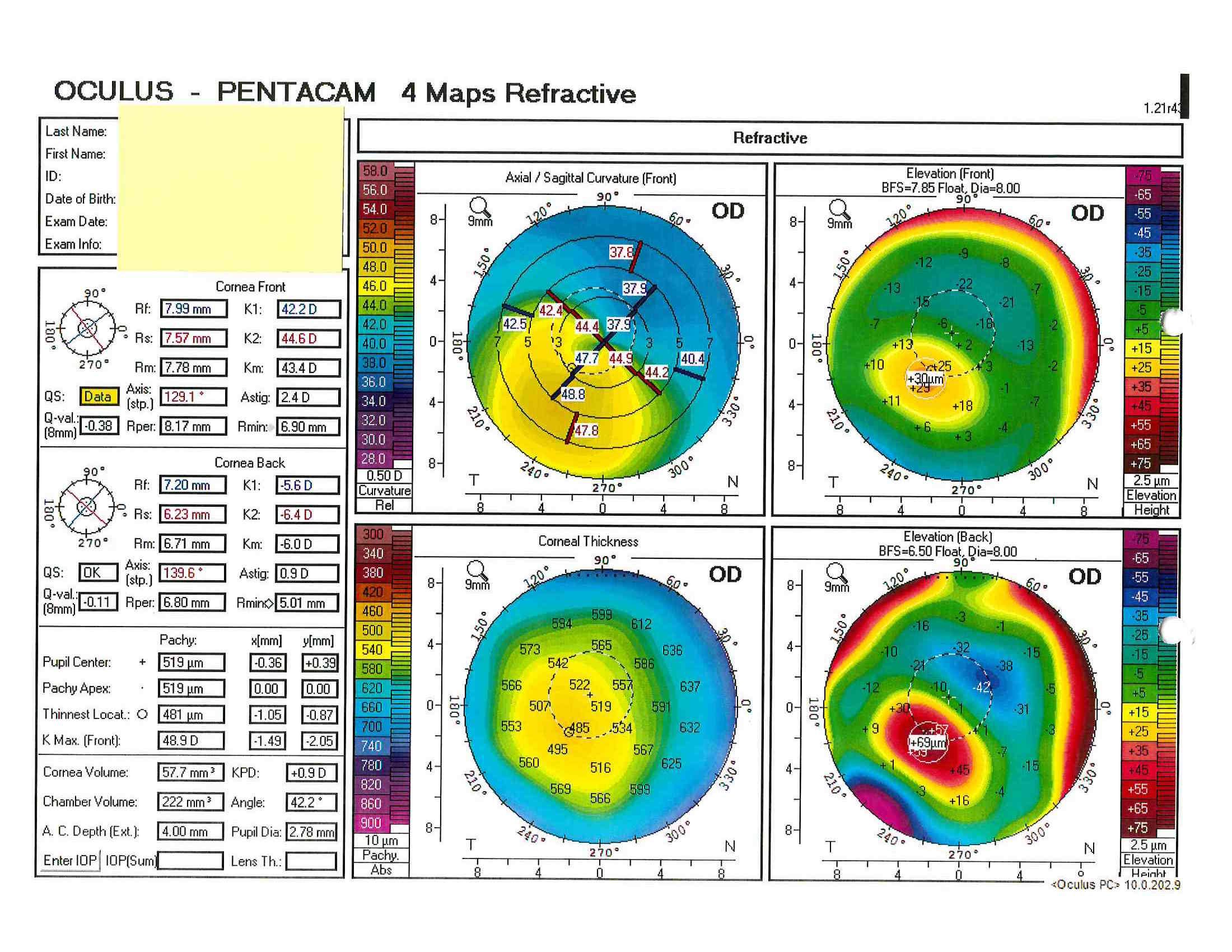Click the Thinnest Location circle symbol
The image size is (1232, 952).
click(x=142, y=714)
